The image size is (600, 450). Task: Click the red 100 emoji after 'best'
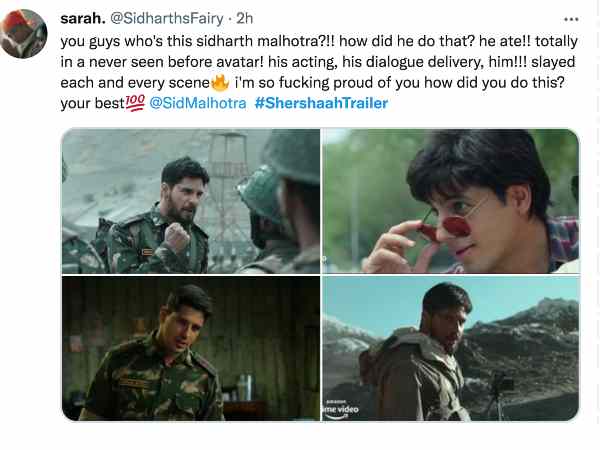pos(135,103)
